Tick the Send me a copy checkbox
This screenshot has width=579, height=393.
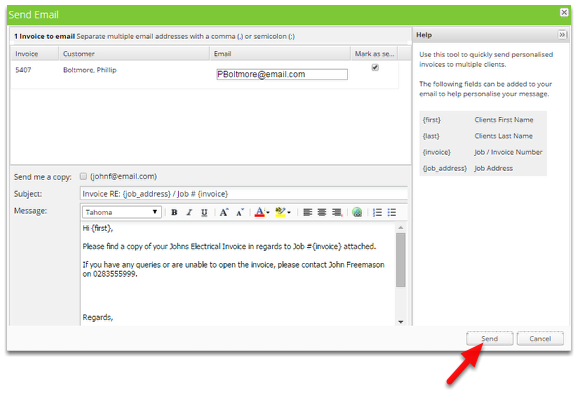tap(83, 176)
